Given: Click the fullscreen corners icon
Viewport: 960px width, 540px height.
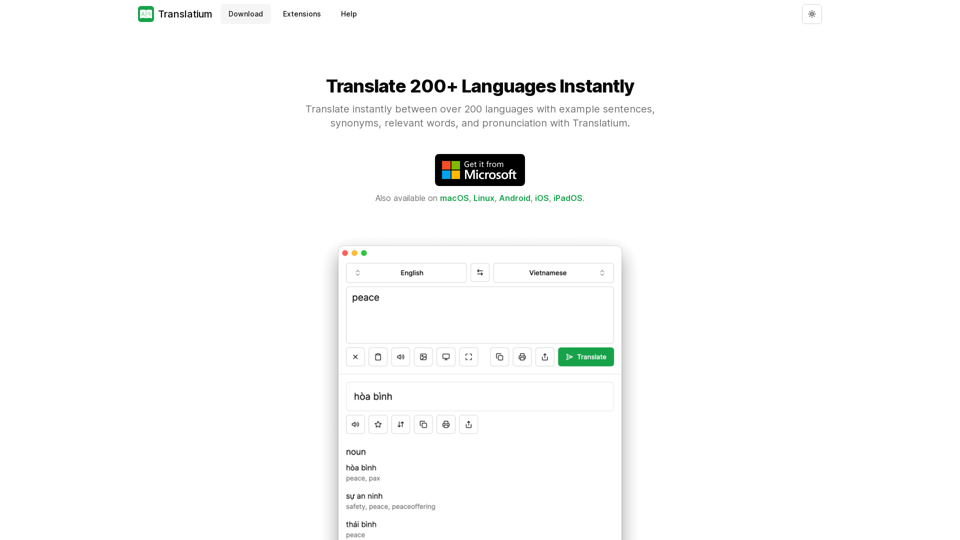Looking at the screenshot, I should click(x=468, y=357).
